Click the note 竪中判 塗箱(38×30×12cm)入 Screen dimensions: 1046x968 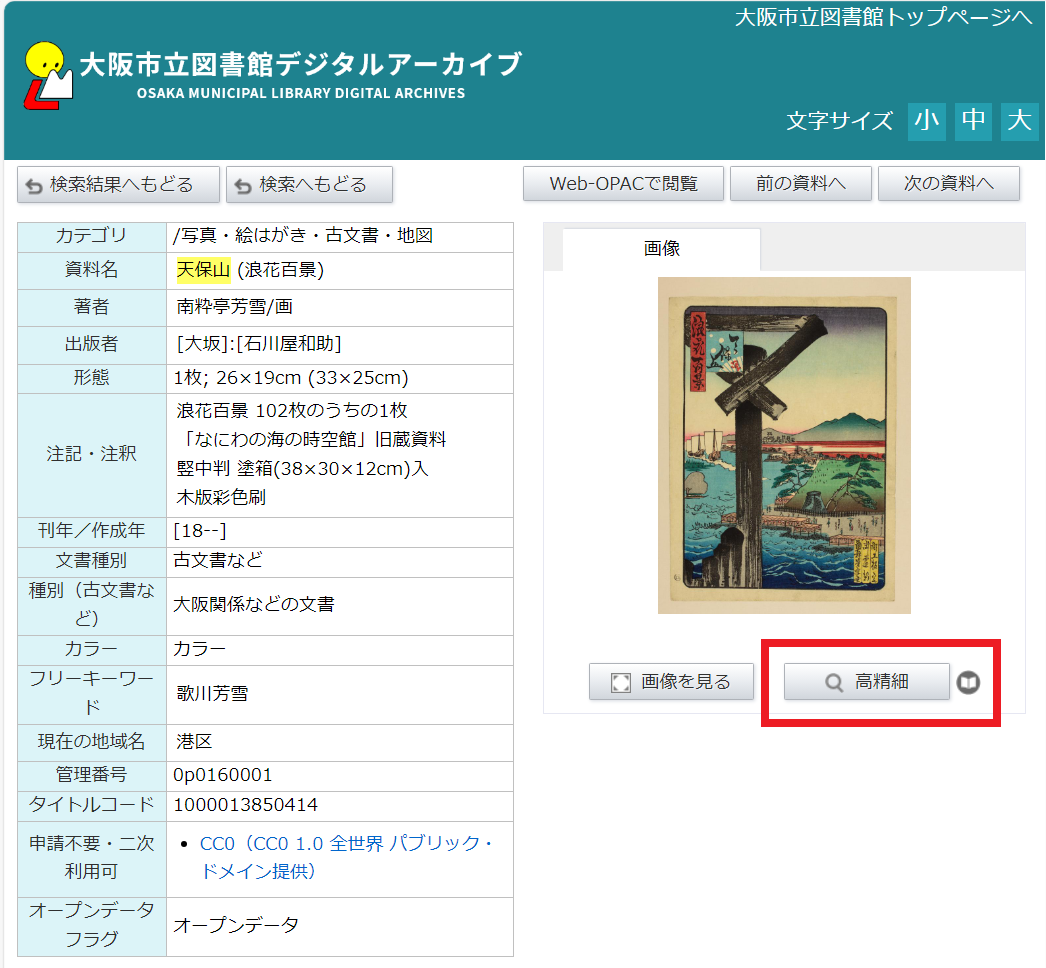(x=302, y=469)
